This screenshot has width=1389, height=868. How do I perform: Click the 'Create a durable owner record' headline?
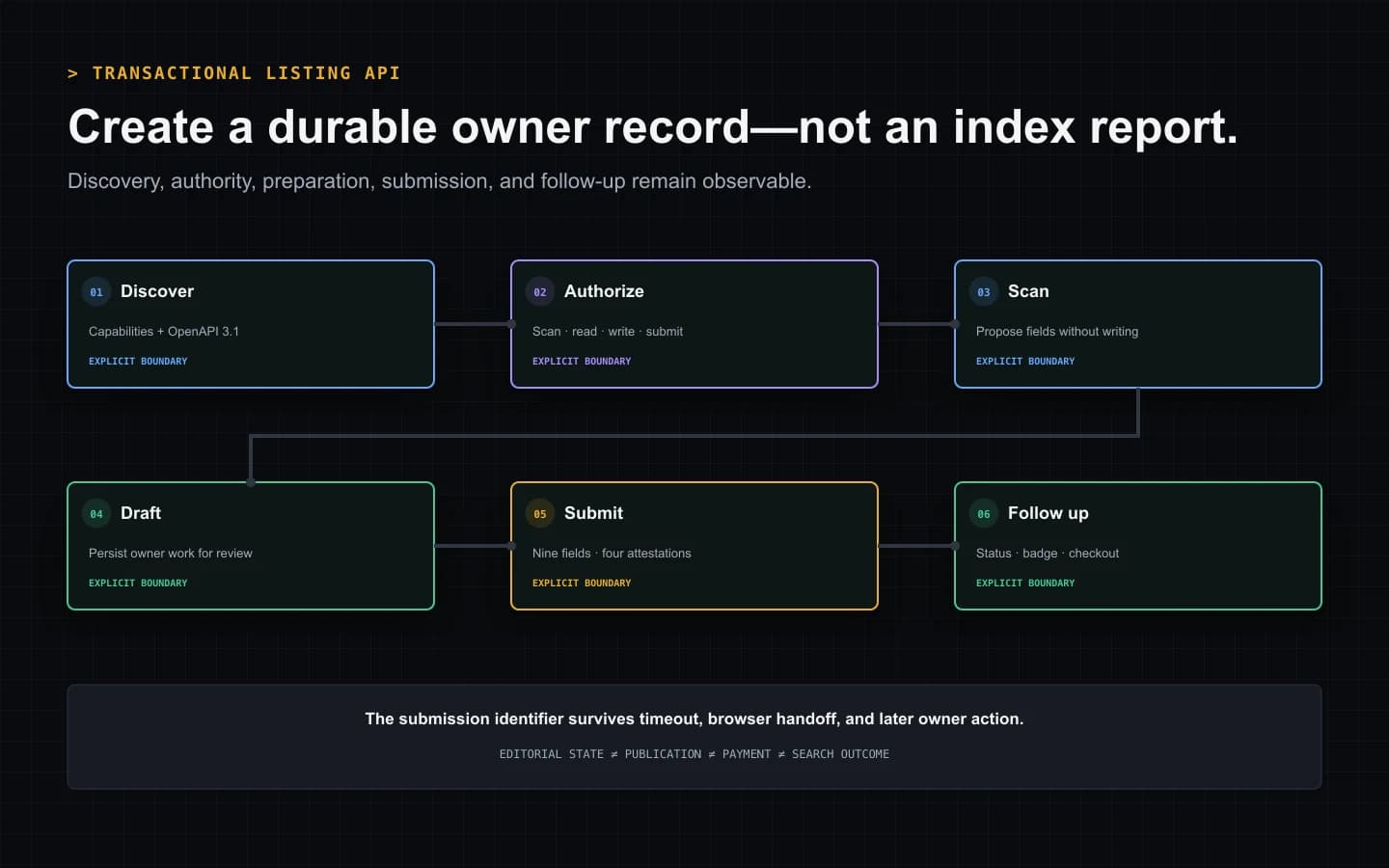click(x=653, y=127)
